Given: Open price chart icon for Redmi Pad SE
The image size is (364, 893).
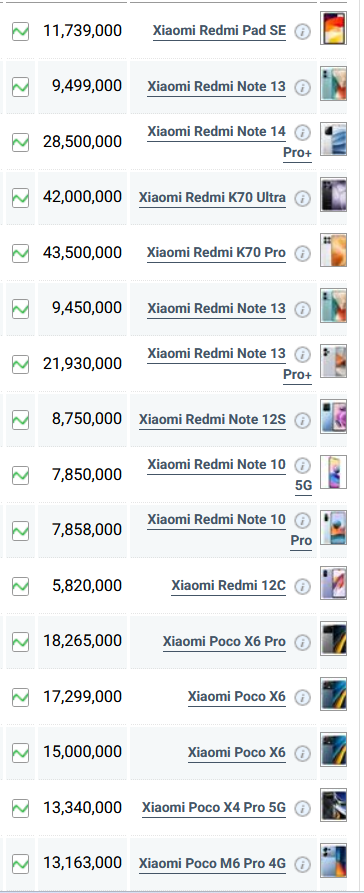Looking at the screenshot, I should click(x=21, y=31).
